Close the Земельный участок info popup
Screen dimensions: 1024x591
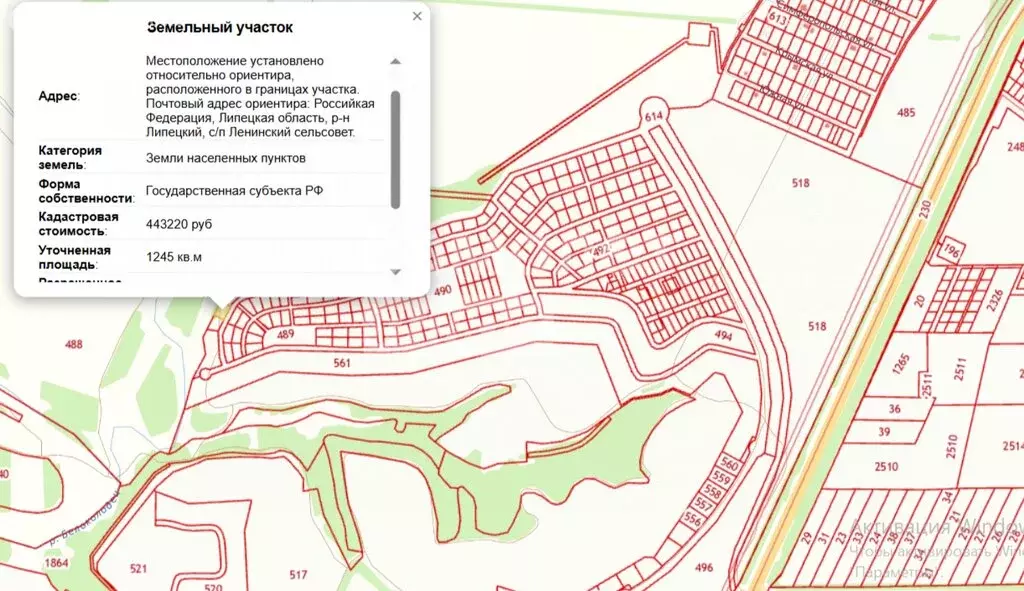click(x=417, y=17)
